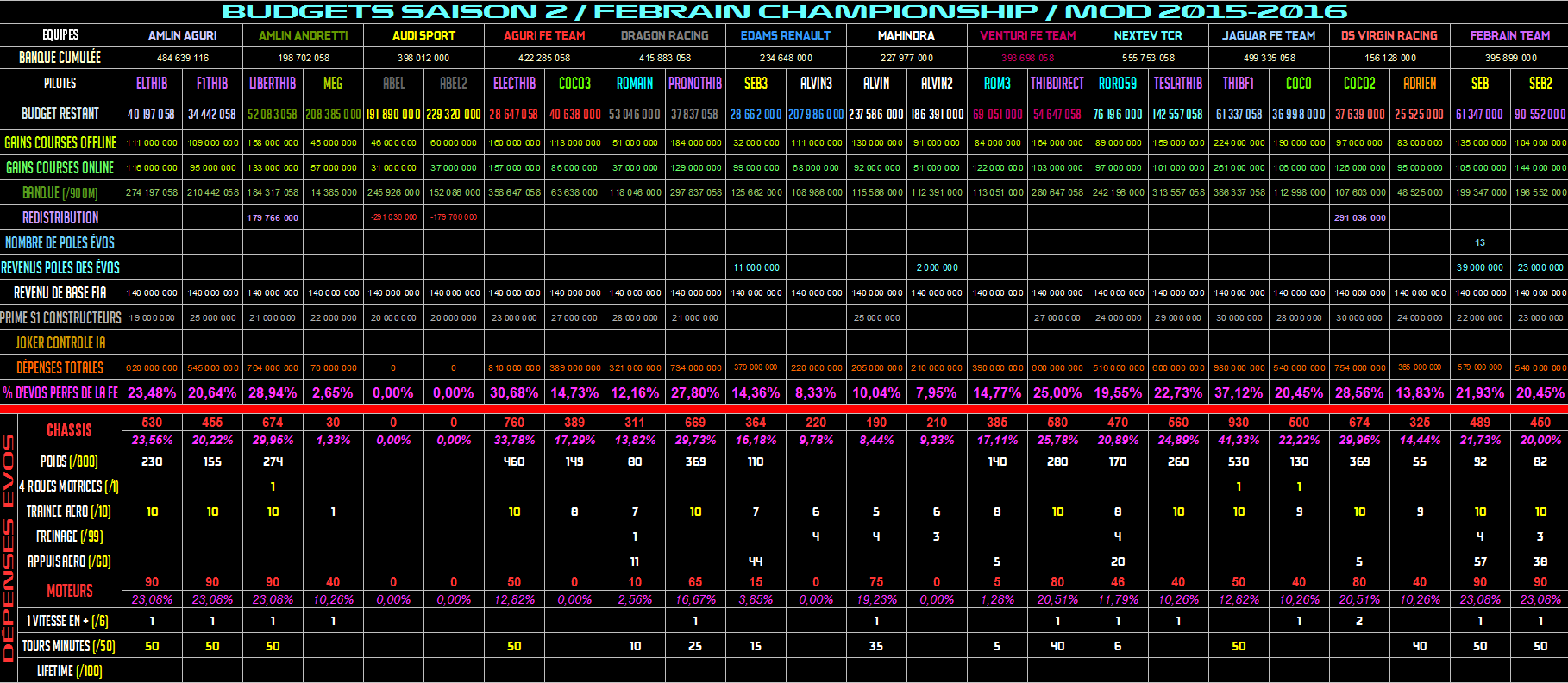1568x683 pixels.
Task: Select the 37,12% devos perfs cell
Action: (x=1239, y=392)
